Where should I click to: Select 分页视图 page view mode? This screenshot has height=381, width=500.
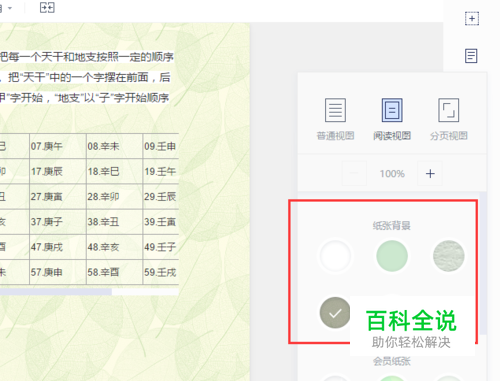click(449, 119)
